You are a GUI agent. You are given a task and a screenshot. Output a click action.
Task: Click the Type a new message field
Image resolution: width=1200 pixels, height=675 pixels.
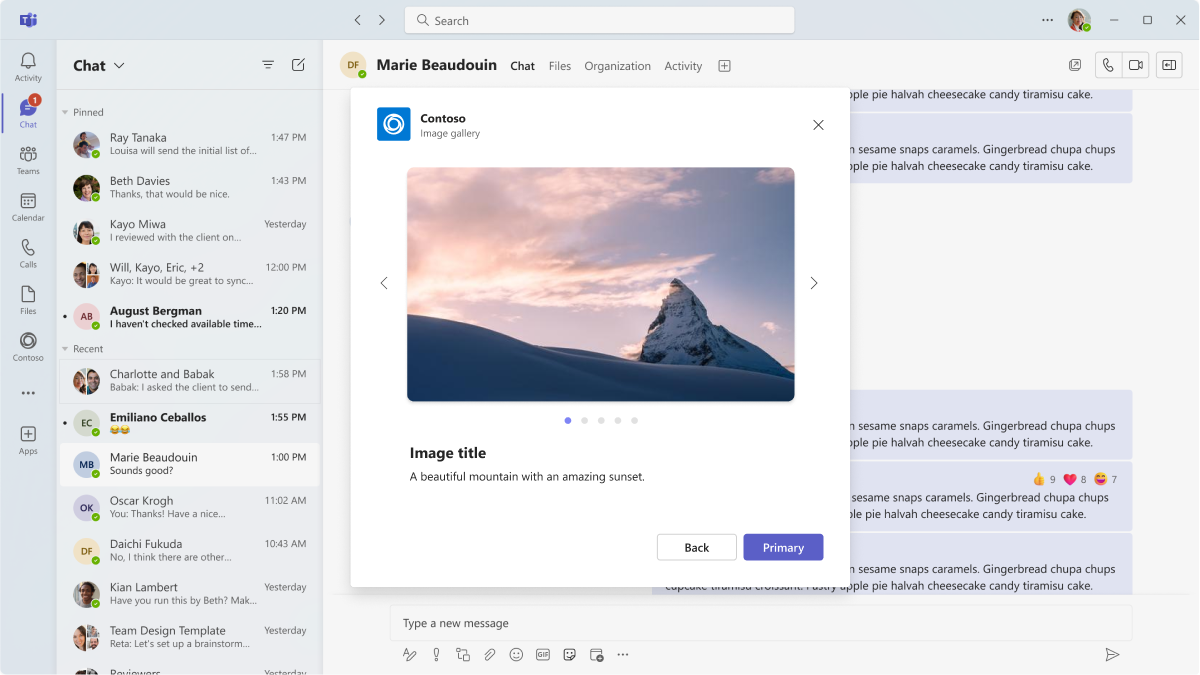[760, 623]
